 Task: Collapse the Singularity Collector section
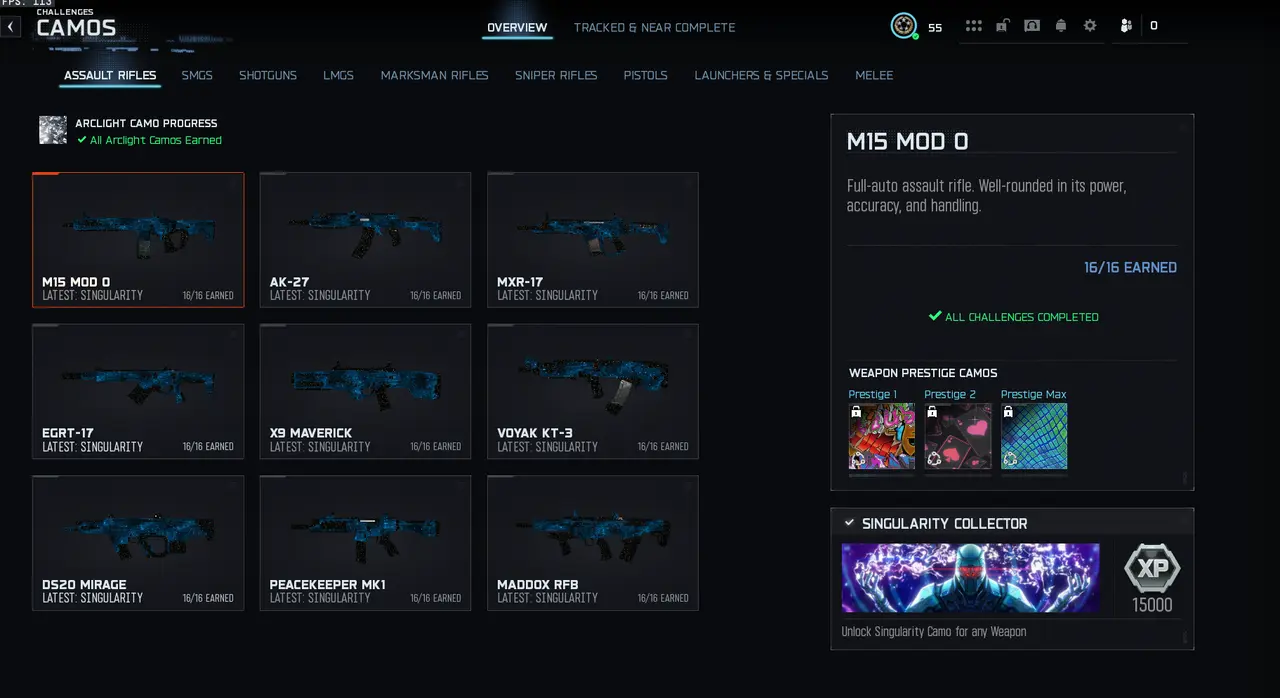point(849,523)
